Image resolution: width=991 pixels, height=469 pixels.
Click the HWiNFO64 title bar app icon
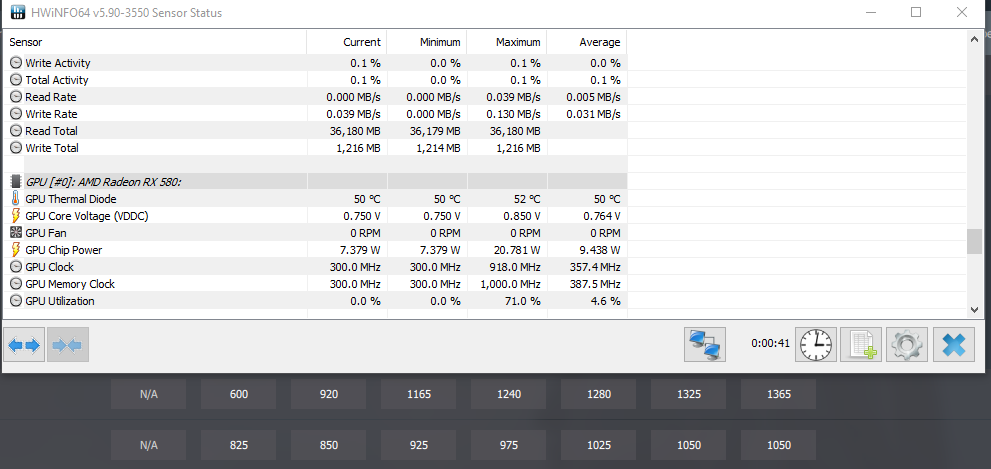tap(18, 13)
